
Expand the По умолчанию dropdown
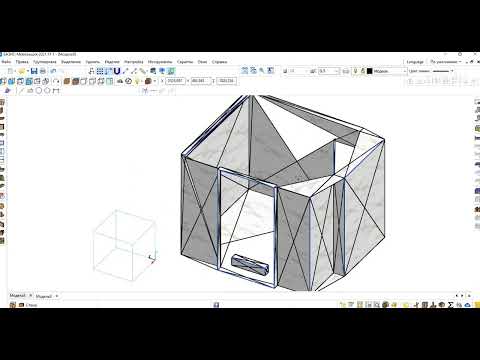point(446,62)
